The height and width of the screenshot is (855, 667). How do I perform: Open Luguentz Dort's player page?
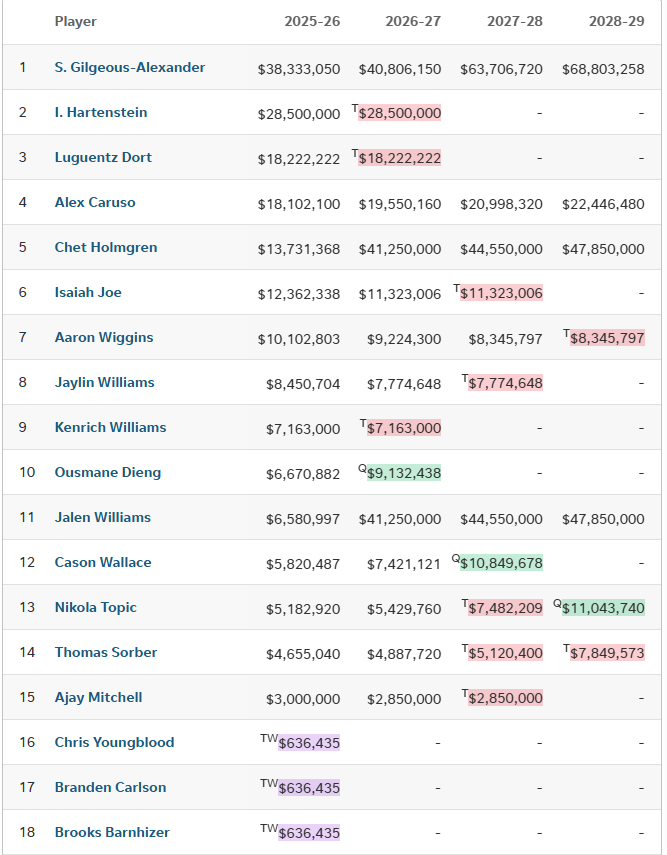click(103, 158)
